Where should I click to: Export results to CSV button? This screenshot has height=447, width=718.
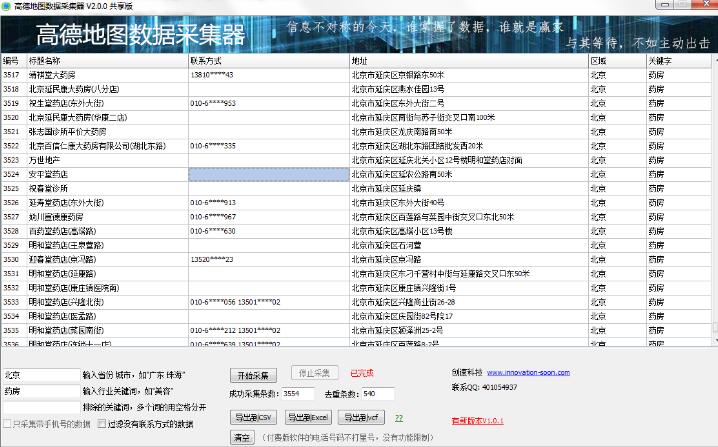253,417
